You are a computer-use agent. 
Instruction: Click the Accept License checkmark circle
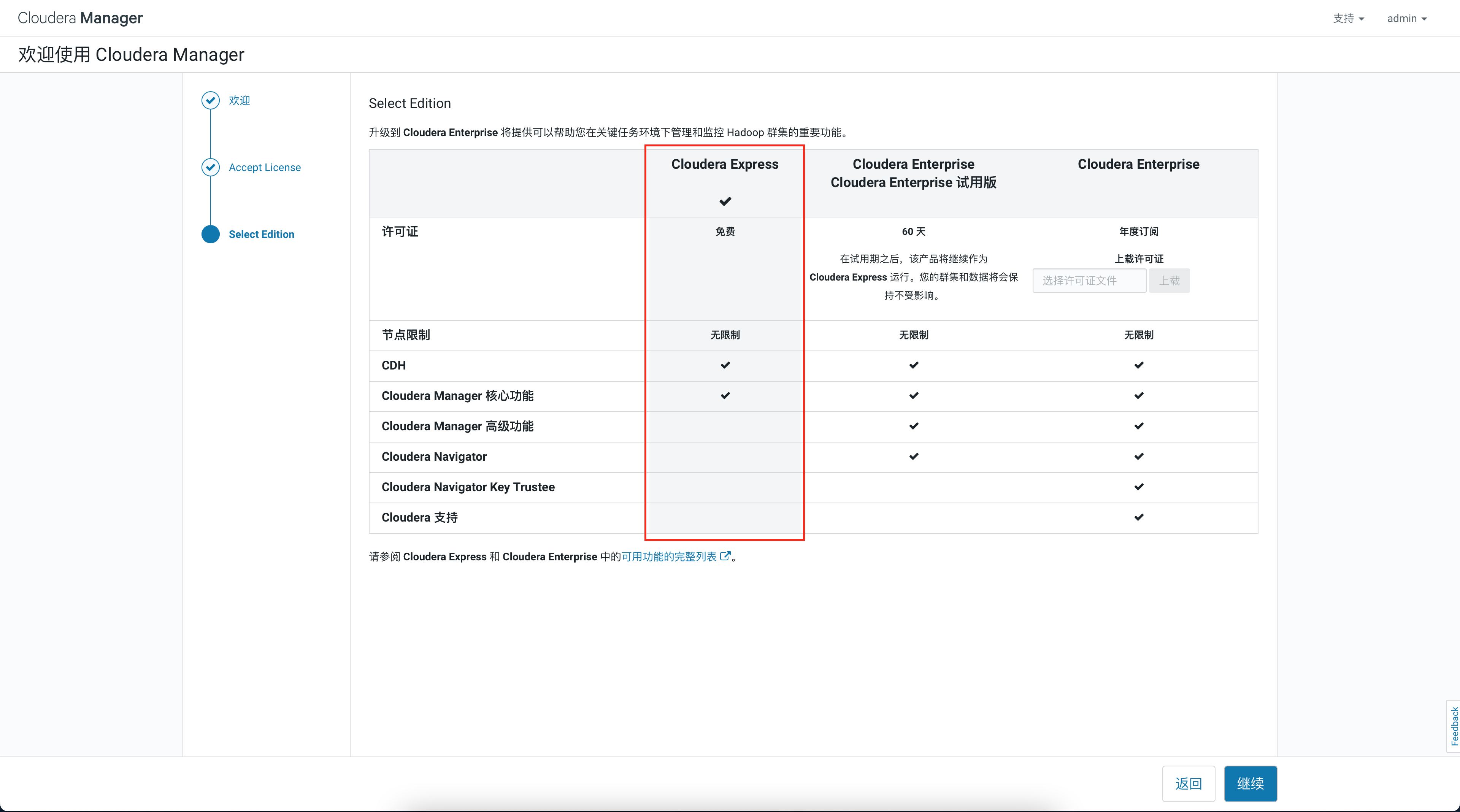point(210,167)
